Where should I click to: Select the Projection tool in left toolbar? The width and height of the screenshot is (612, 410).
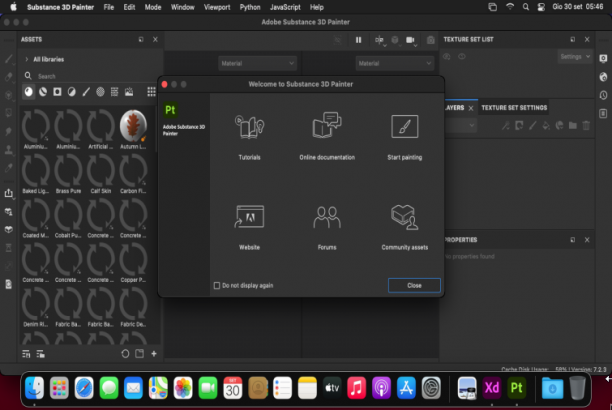click(9, 95)
